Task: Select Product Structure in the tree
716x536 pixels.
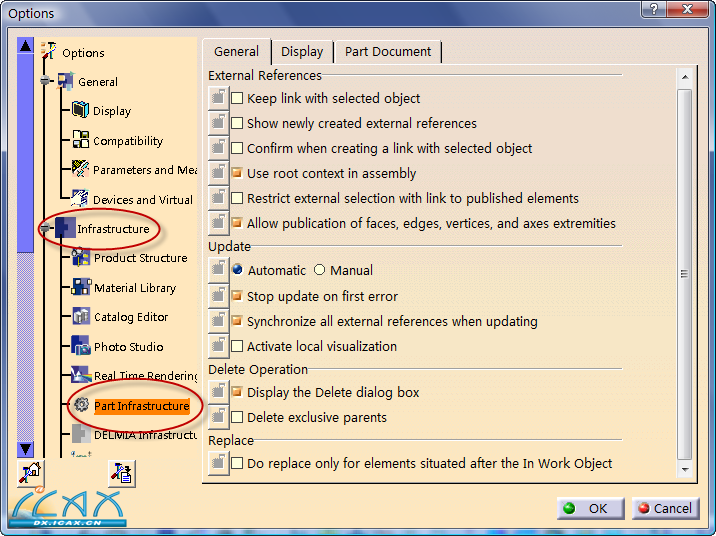Action: coord(140,258)
